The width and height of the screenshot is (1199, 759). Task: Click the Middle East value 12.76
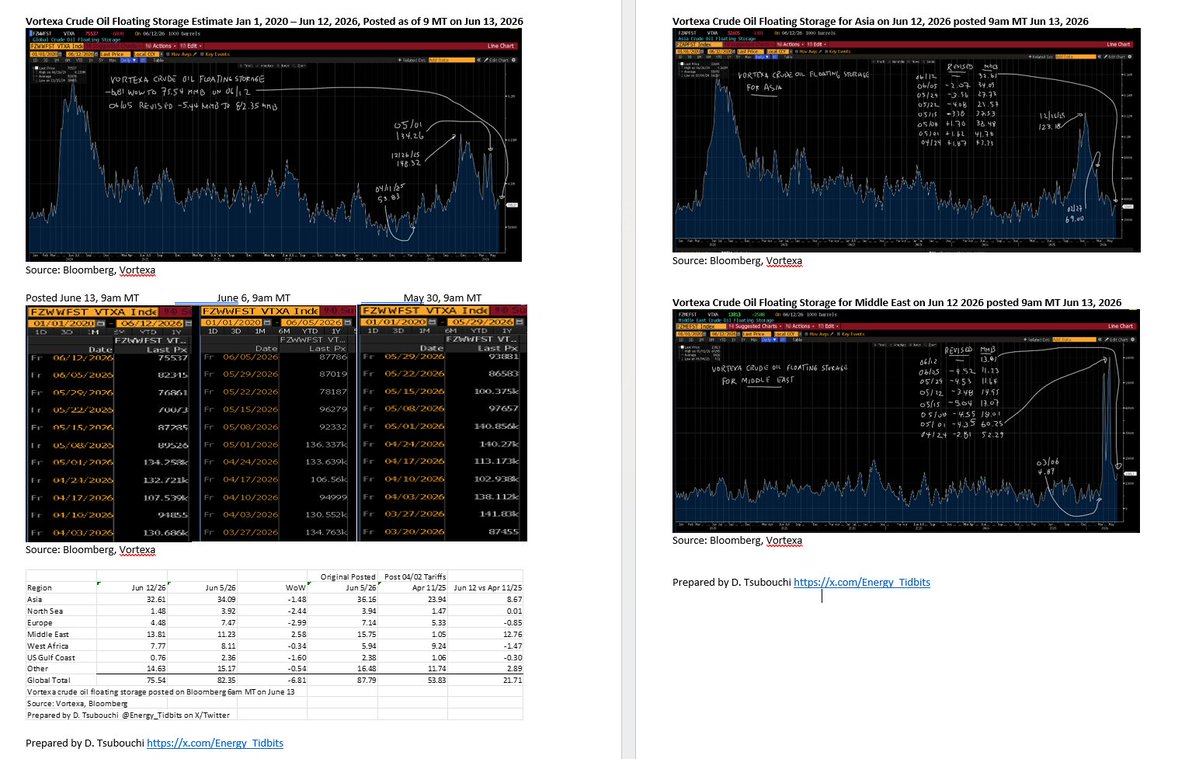tap(512, 634)
